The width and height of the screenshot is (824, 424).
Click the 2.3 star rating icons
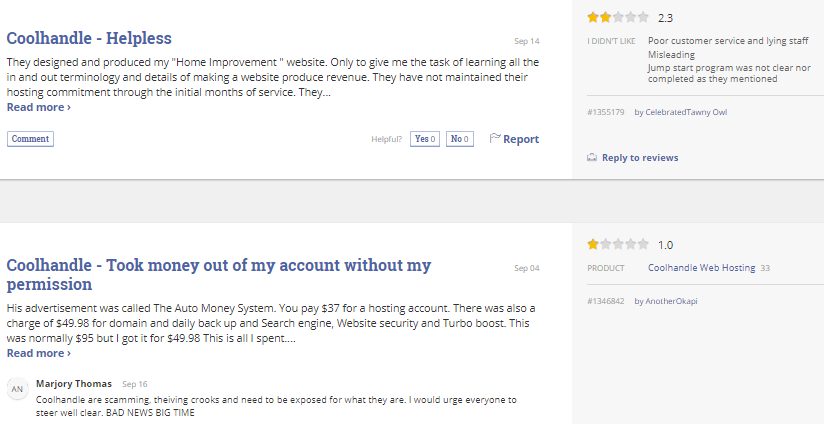[618, 17]
